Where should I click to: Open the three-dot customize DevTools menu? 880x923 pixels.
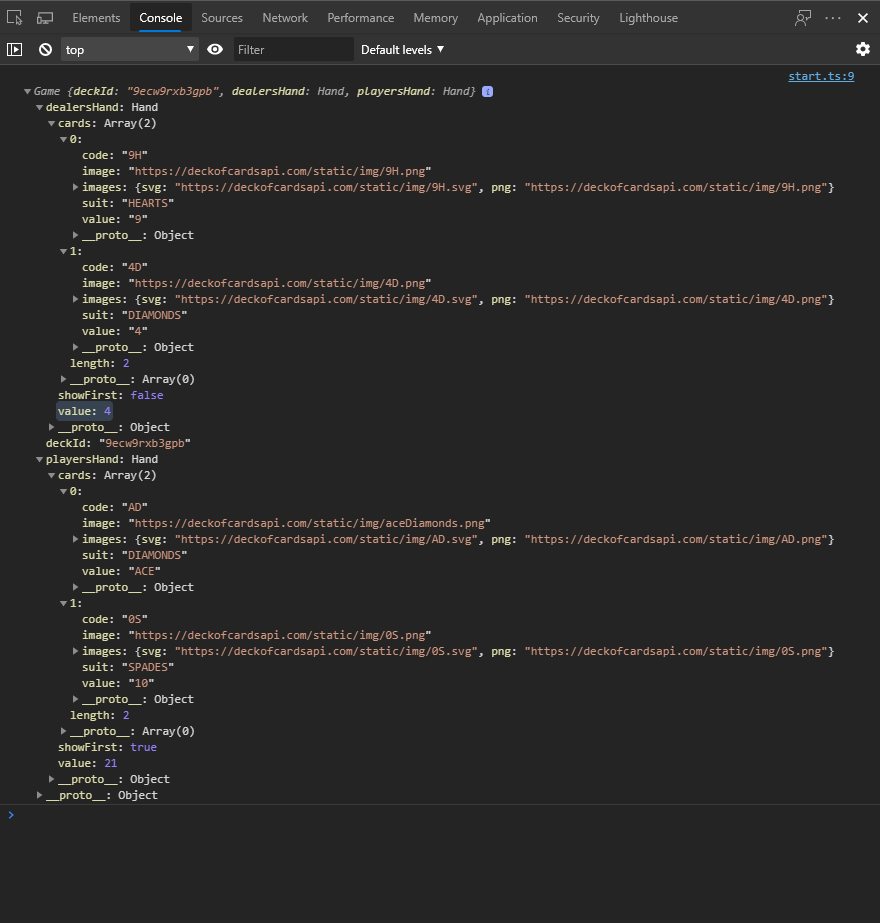833,17
